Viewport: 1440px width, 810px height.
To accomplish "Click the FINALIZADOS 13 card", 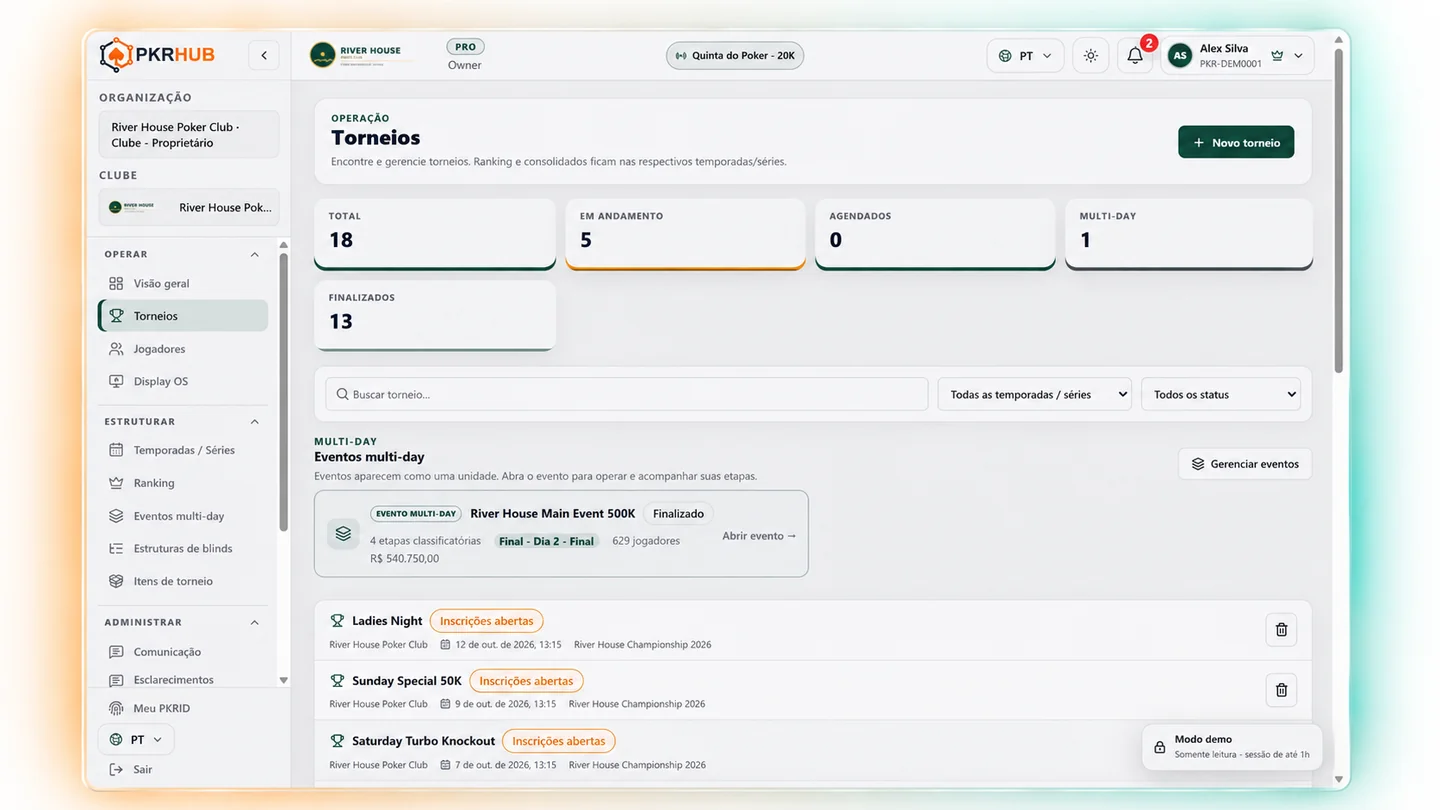I will pos(435,316).
